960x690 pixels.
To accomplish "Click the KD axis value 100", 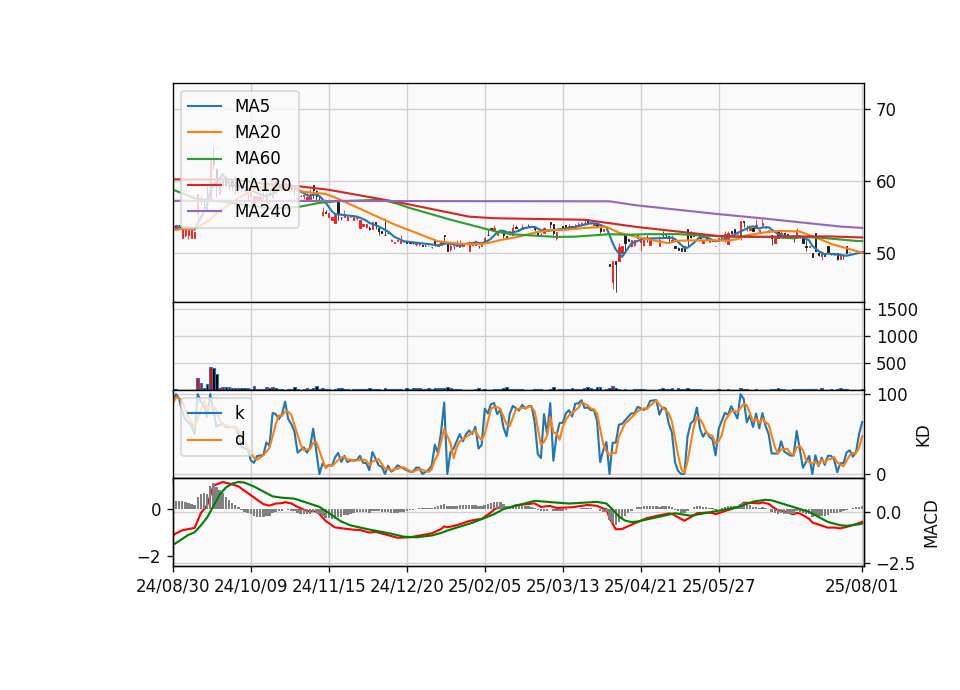I will pyautogui.click(x=892, y=395).
